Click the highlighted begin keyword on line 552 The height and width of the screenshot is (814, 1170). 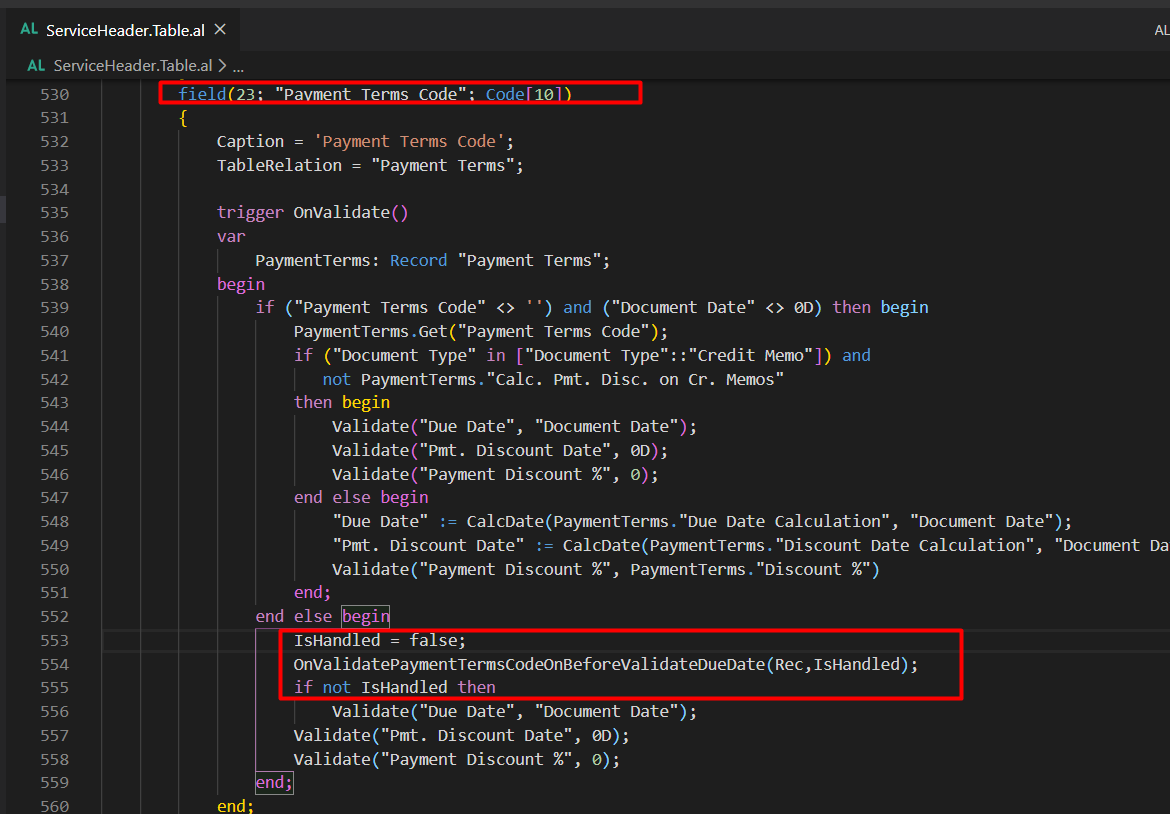pos(366,616)
